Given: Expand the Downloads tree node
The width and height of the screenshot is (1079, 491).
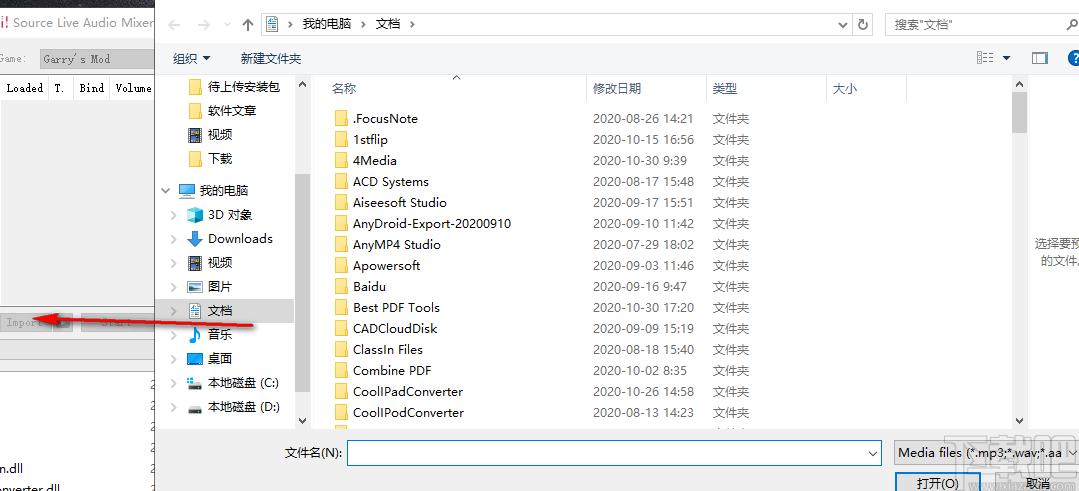Looking at the screenshot, I should tap(174, 239).
